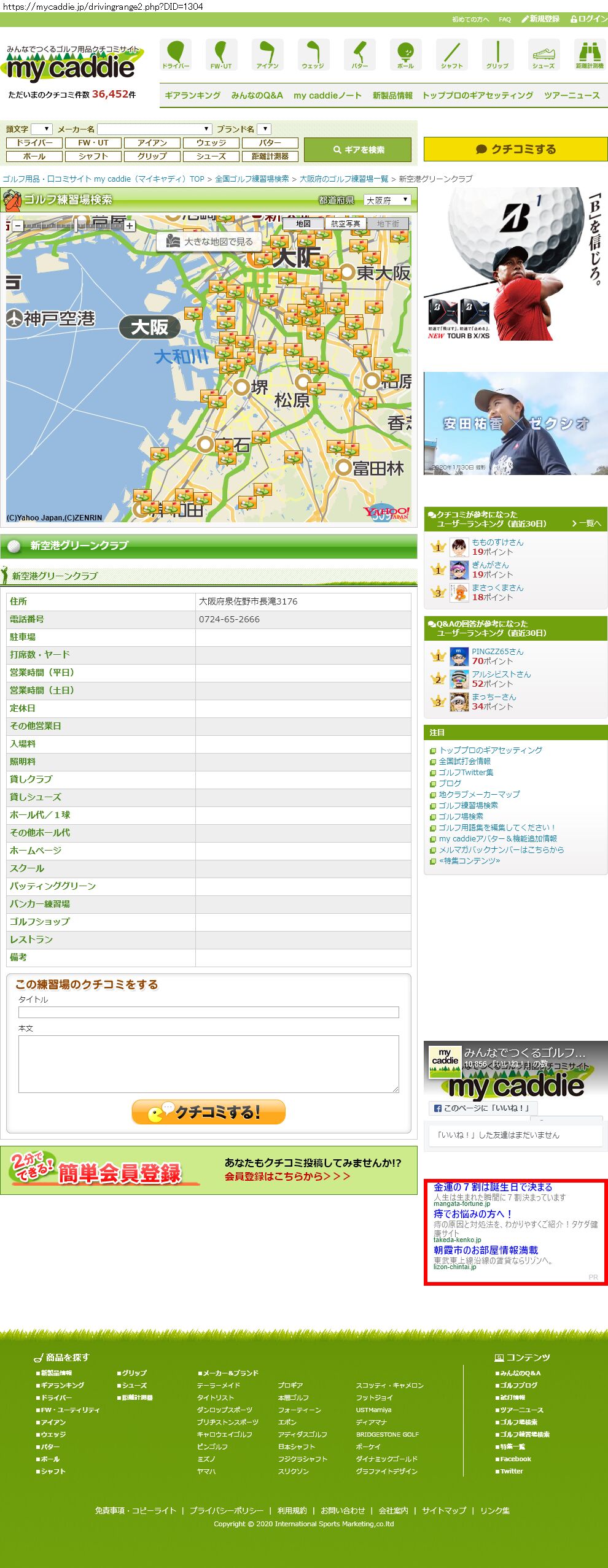Open the 頭文字 dropdown
The image size is (608, 1568).
[x=42, y=129]
